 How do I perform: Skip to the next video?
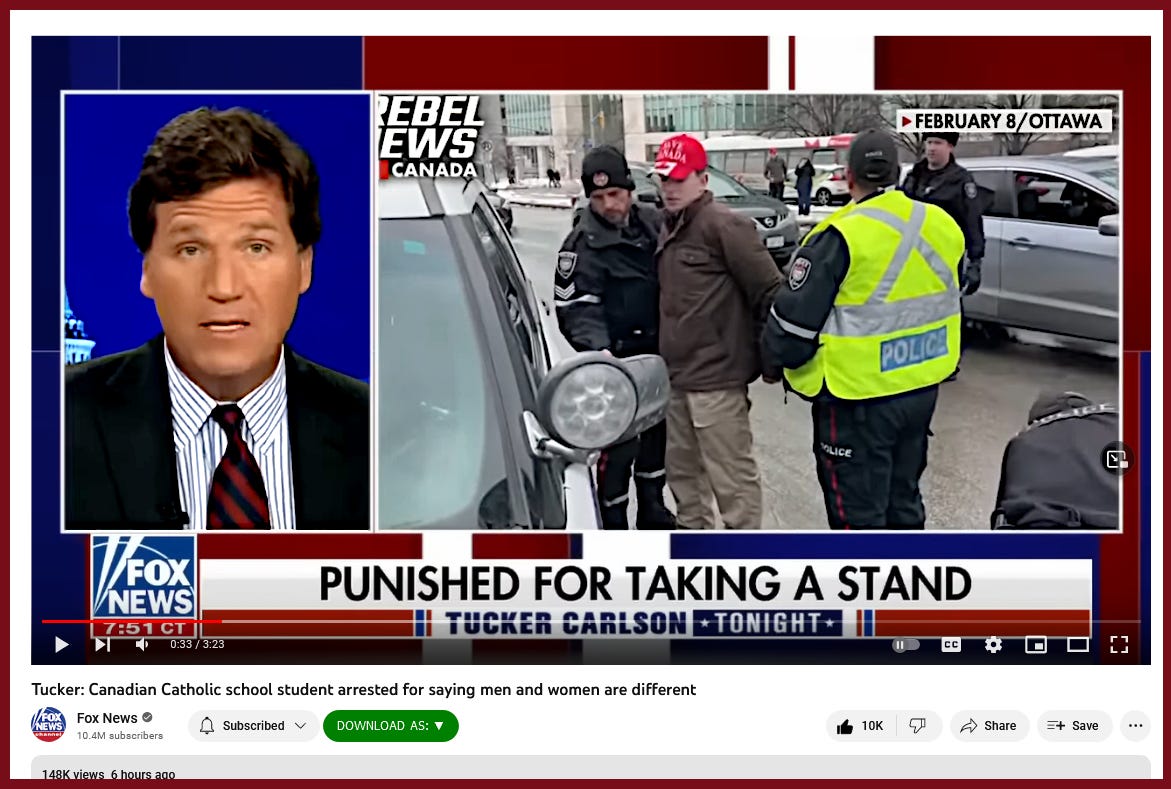click(103, 644)
